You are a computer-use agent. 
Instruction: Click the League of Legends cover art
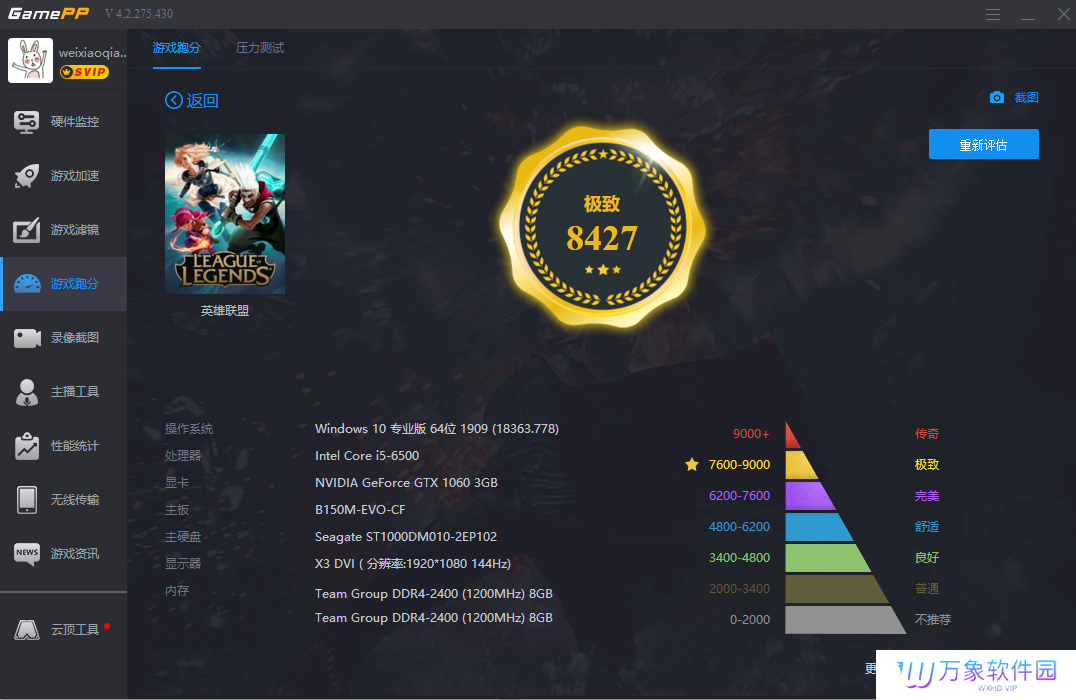click(x=224, y=213)
